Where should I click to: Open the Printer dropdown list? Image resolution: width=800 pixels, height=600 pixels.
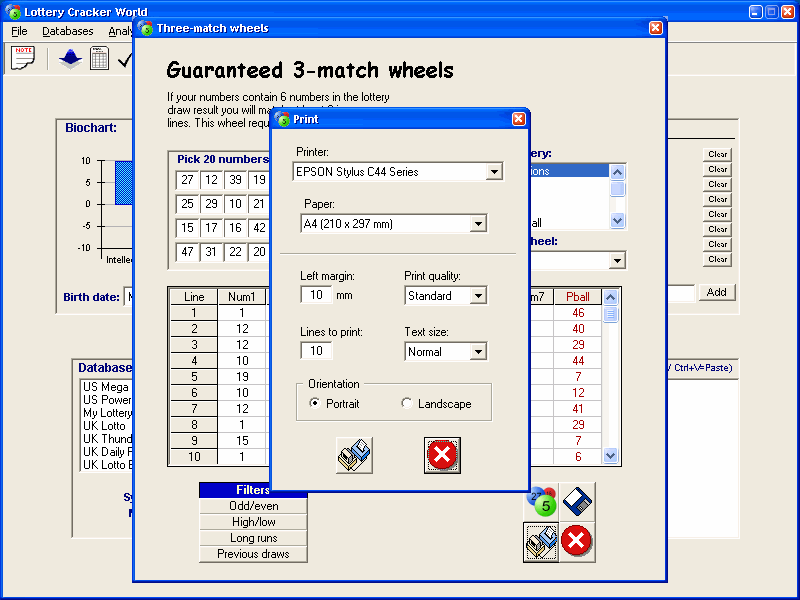click(494, 172)
